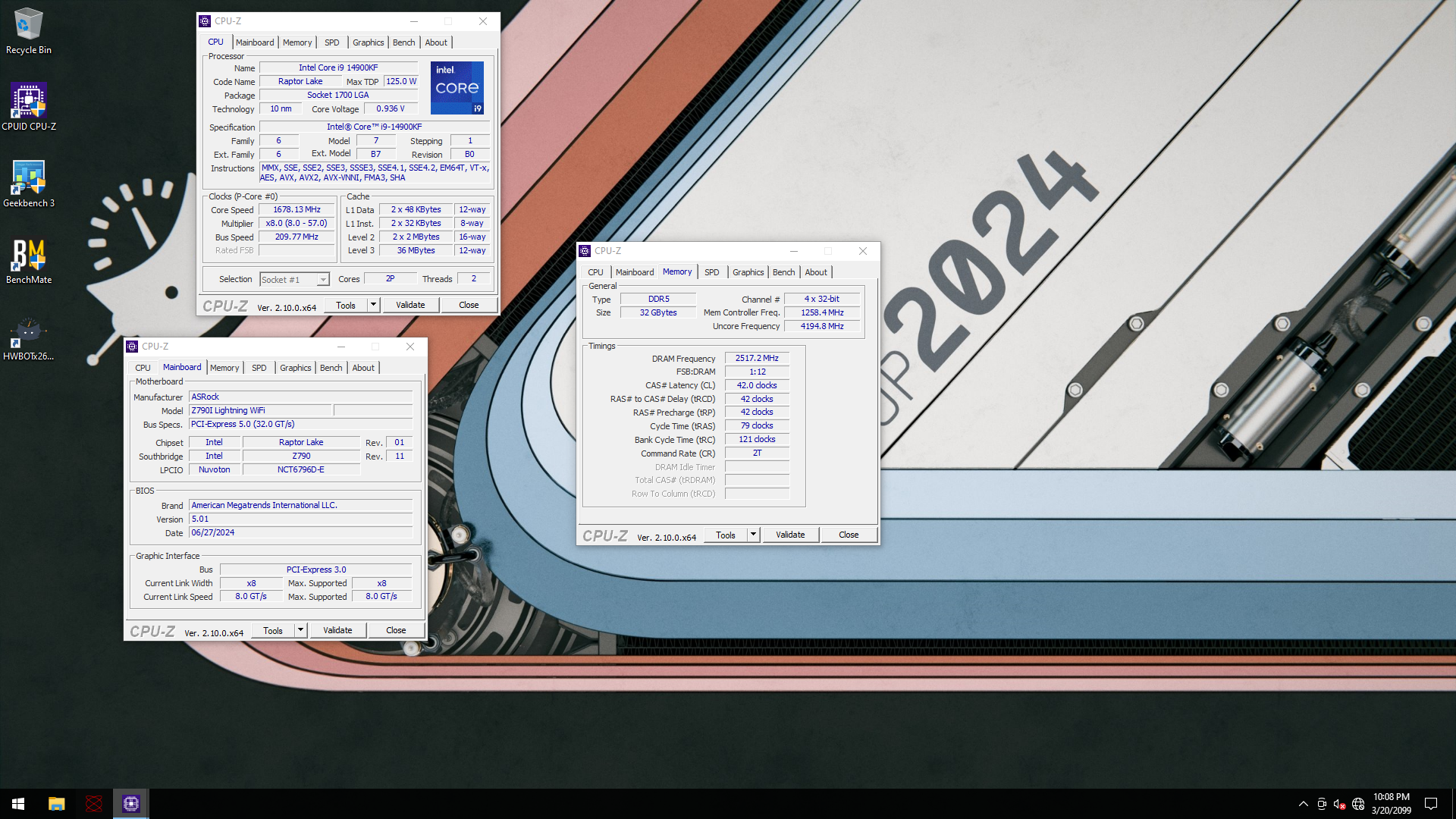Open Geekbench 3 desktop shortcut

pos(29,184)
